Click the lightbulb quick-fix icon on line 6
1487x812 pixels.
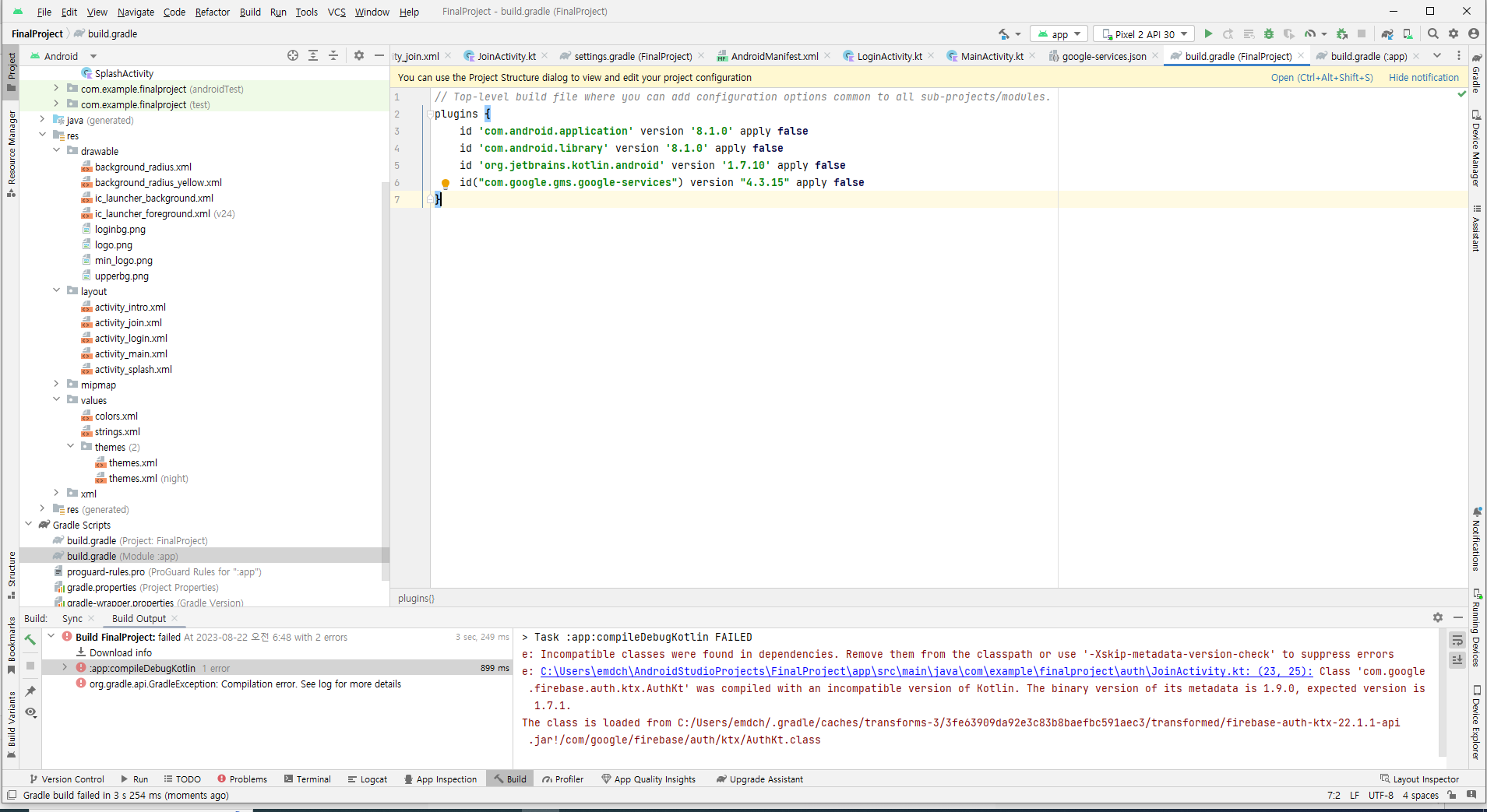[446, 184]
